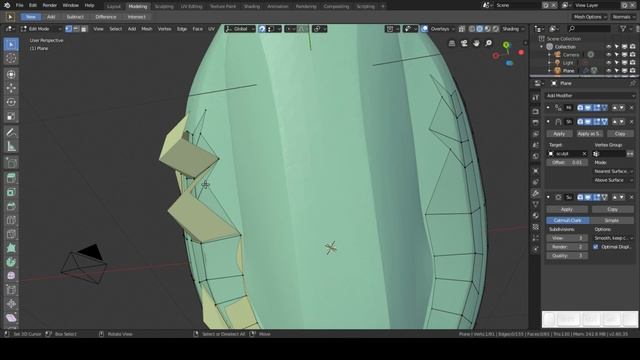Pick the Measure tool
Image resolution: width=640 pixels, height=360 pixels.
point(11,147)
